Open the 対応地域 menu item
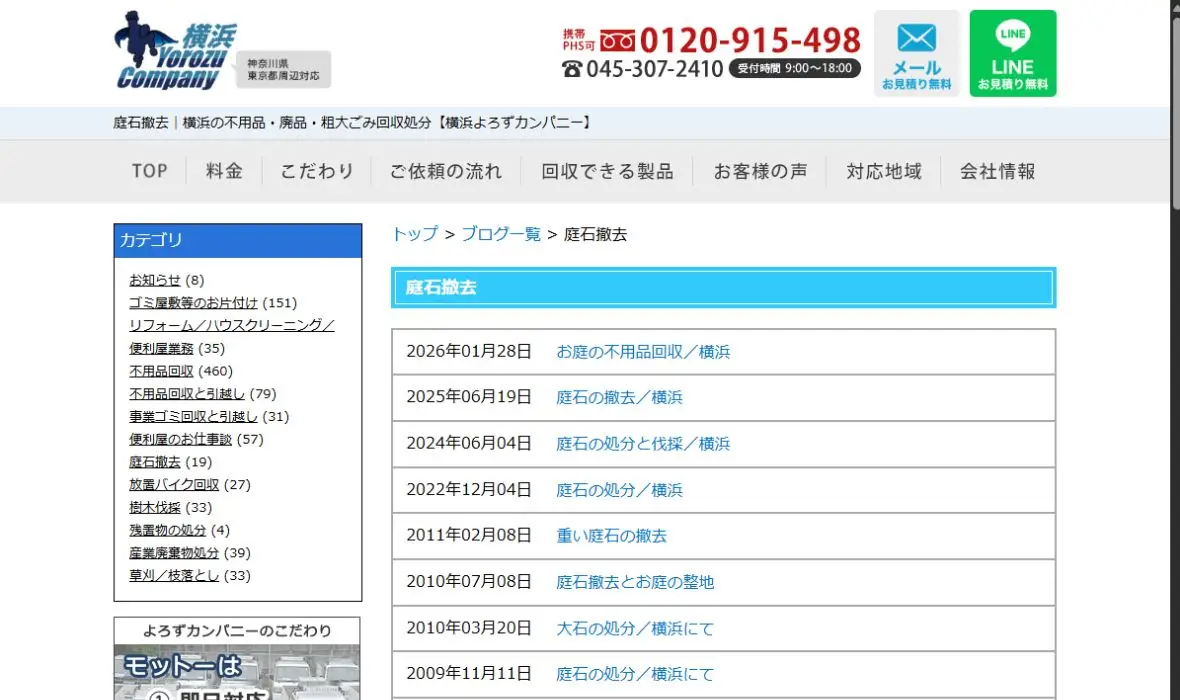 [883, 172]
